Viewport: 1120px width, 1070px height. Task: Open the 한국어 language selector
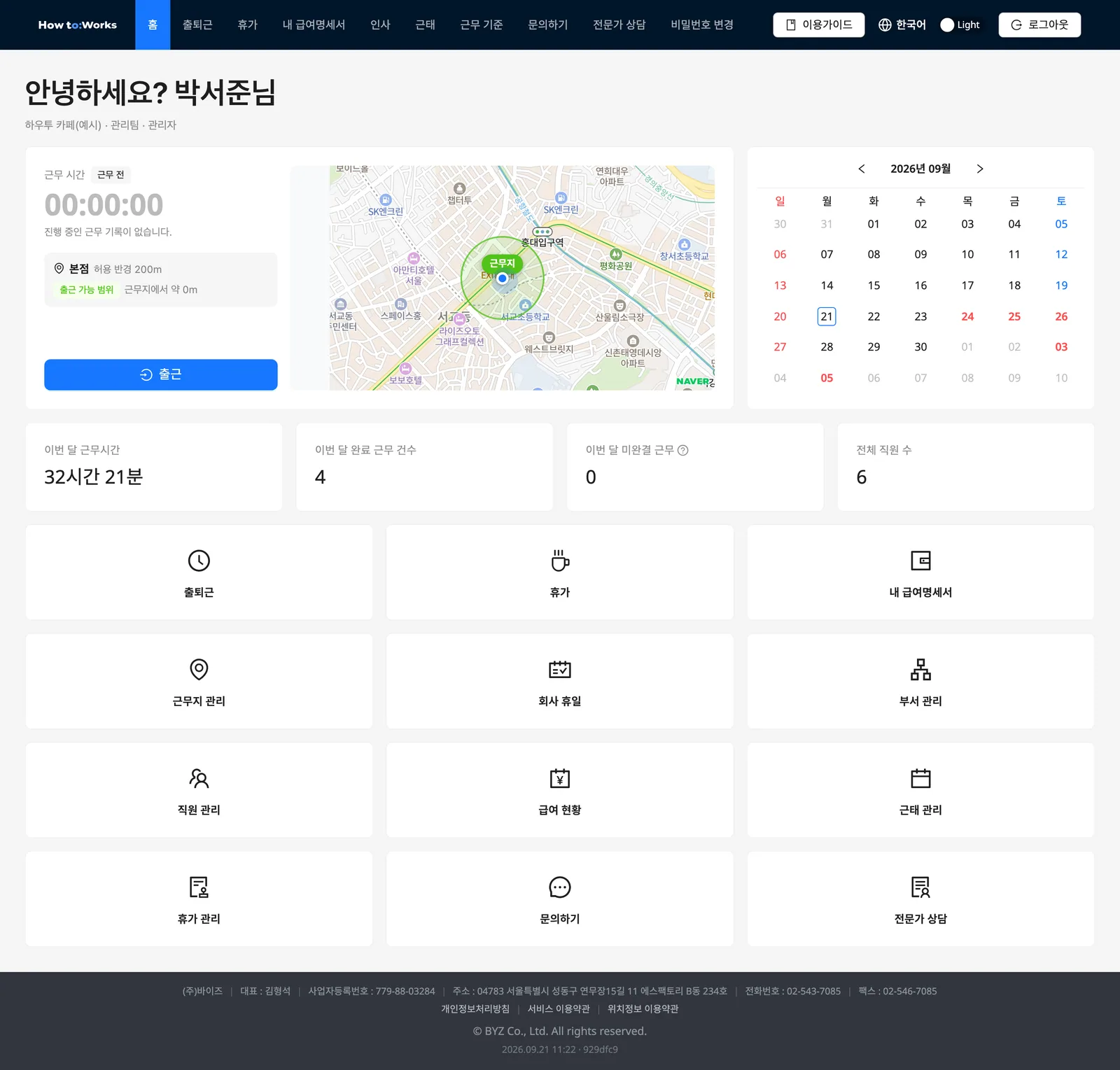(x=902, y=24)
